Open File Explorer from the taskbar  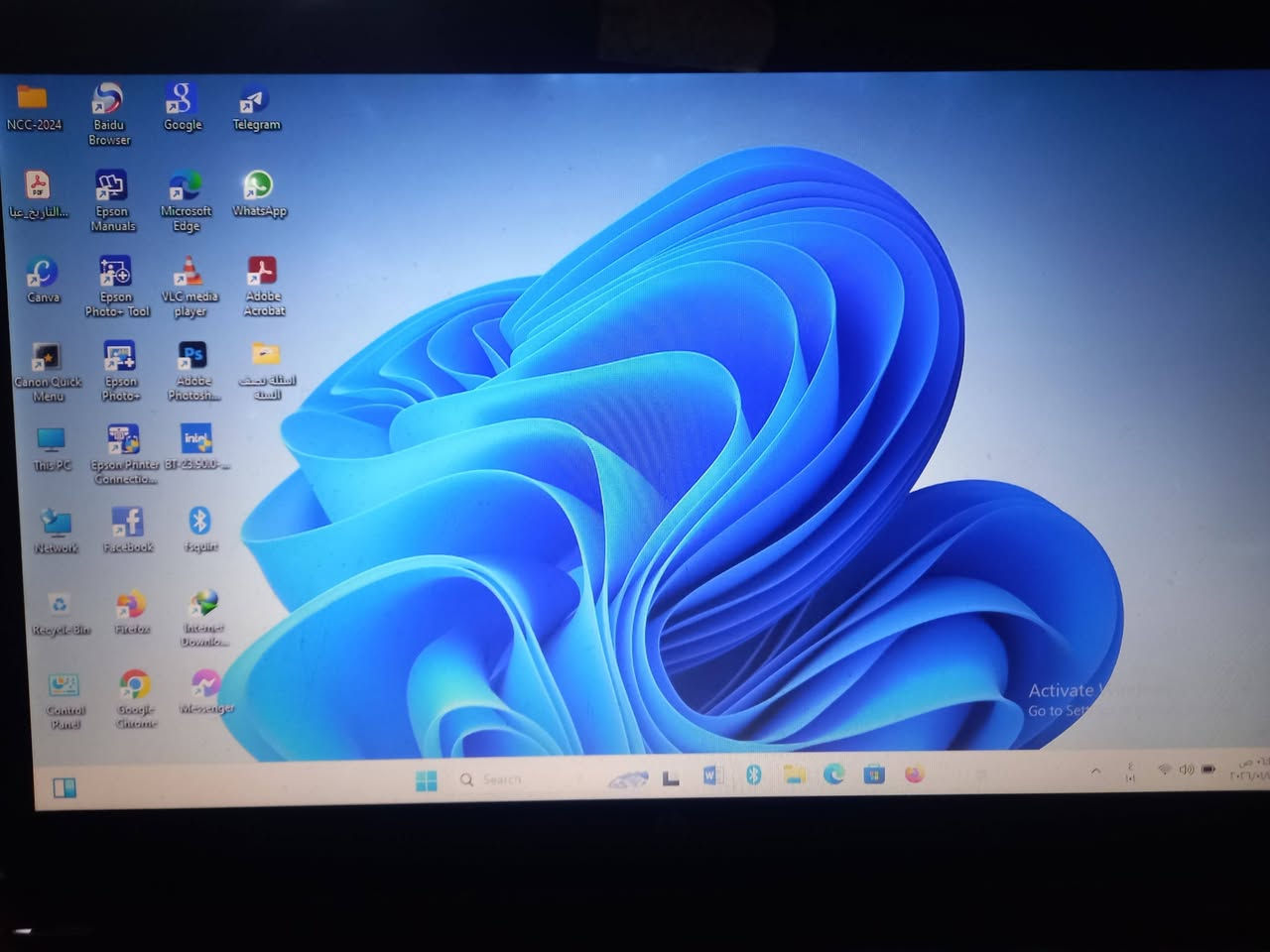[794, 775]
